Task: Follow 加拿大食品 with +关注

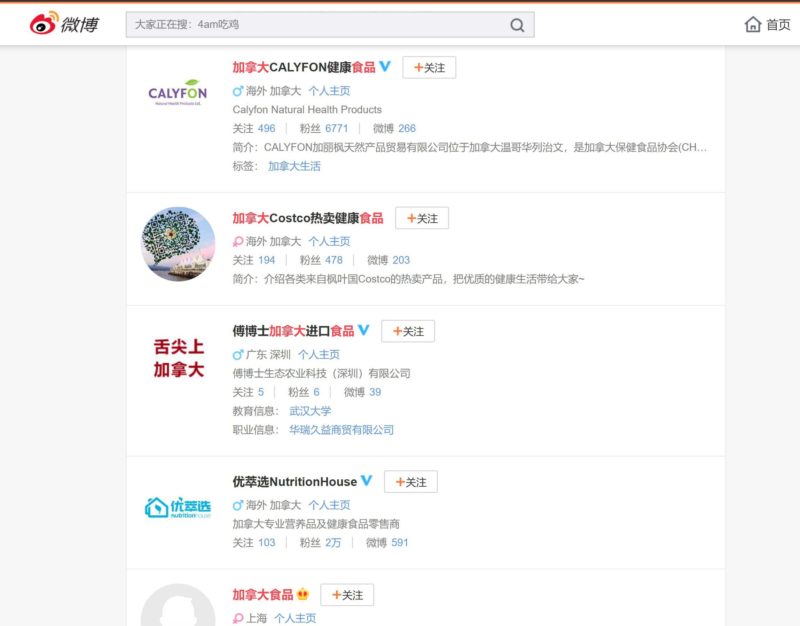Action: pyautogui.click(x=347, y=595)
